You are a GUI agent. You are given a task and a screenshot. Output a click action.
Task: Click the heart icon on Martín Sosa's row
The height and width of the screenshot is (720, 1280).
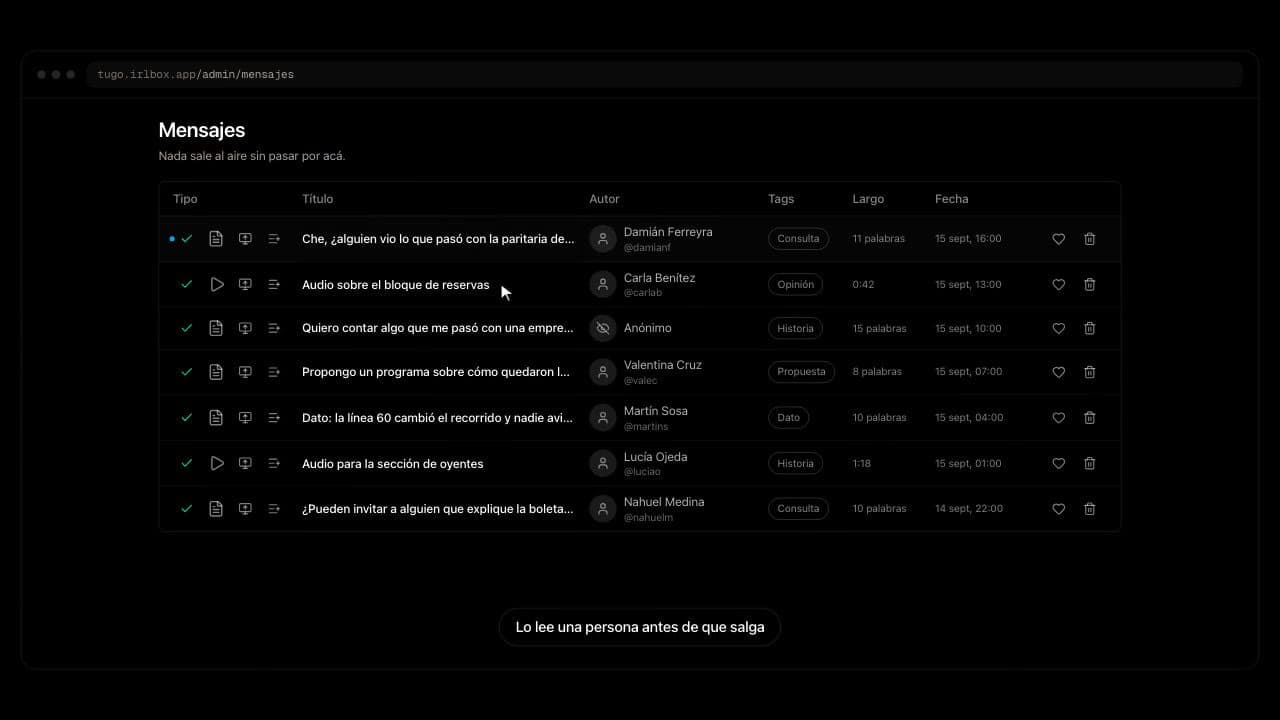point(1058,418)
